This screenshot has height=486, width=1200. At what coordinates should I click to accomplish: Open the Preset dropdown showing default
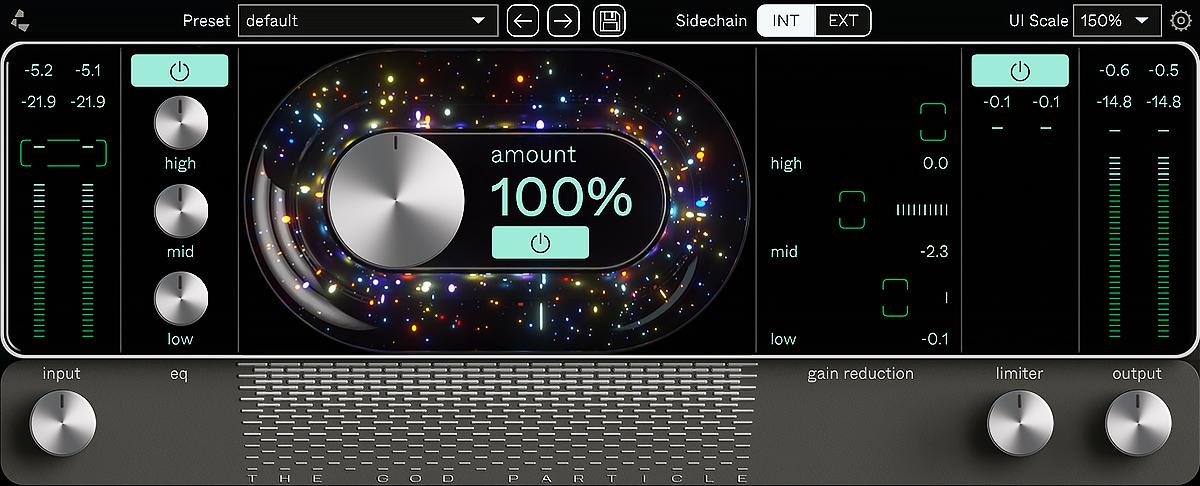(x=367, y=20)
